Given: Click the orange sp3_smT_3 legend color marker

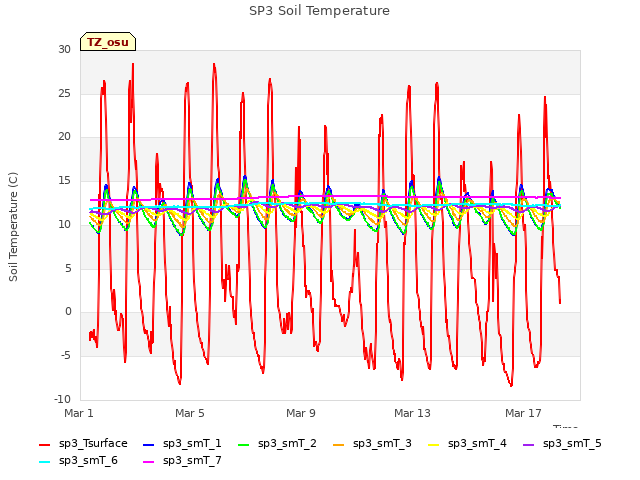Looking at the screenshot, I should pos(338,444).
